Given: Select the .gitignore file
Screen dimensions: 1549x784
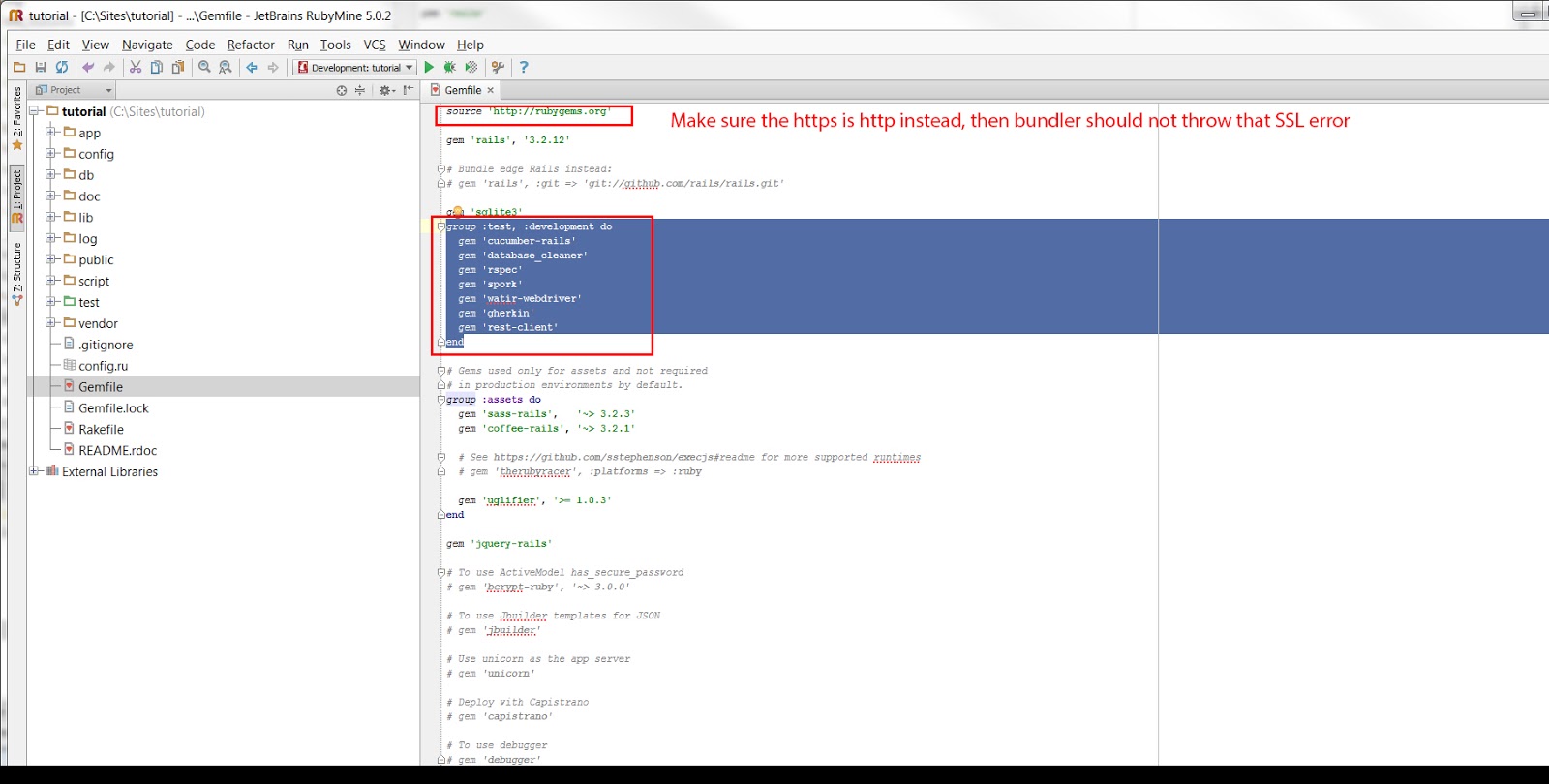Looking at the screenshot, I should pos(106,345).
